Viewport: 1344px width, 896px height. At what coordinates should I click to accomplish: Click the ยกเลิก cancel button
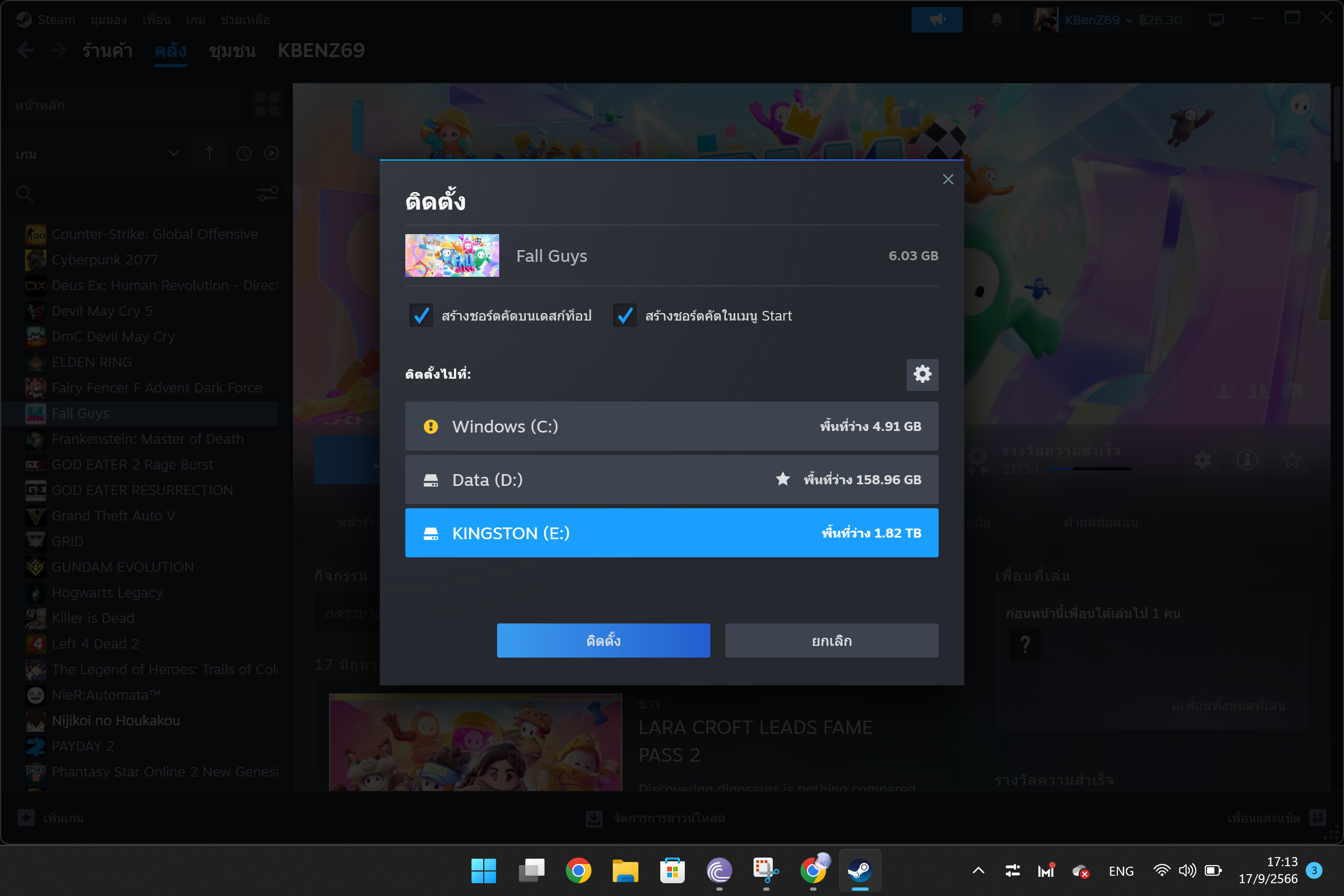(831, 641)
